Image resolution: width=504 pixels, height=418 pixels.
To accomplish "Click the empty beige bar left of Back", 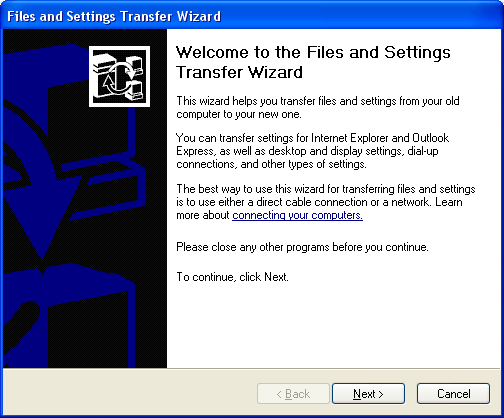I will click(x=130, y=393).
